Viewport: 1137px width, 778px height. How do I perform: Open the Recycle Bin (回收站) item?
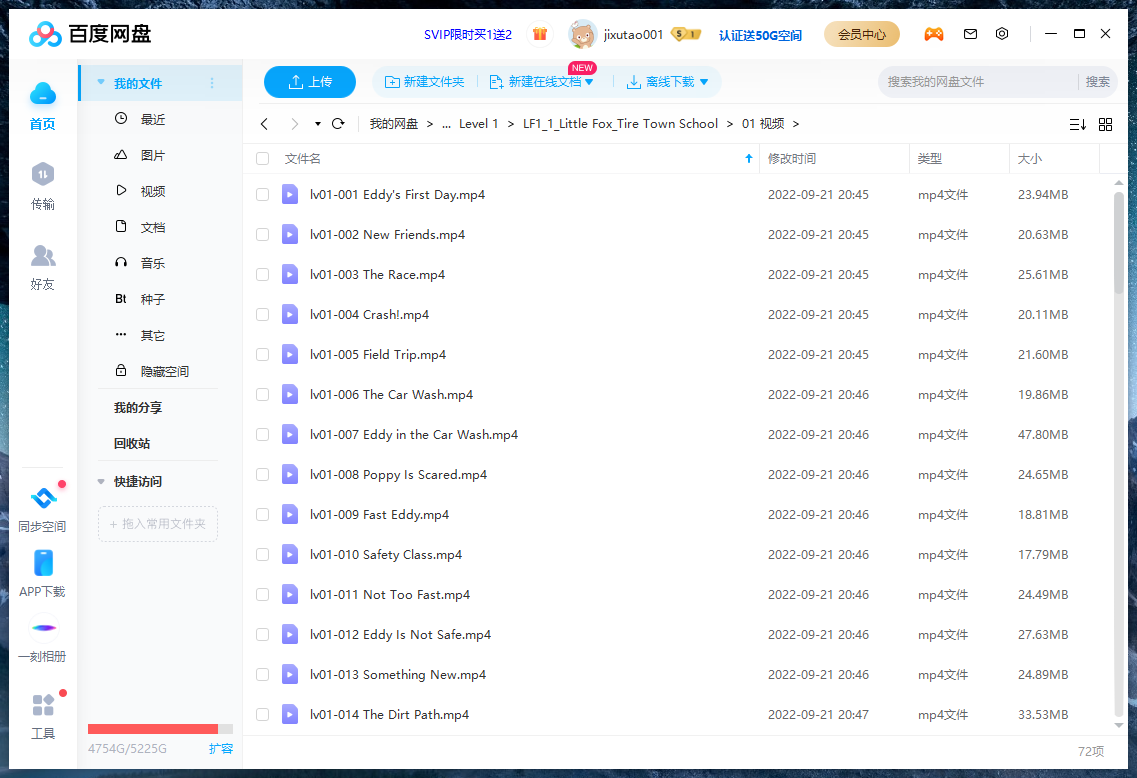pos(132,444)
